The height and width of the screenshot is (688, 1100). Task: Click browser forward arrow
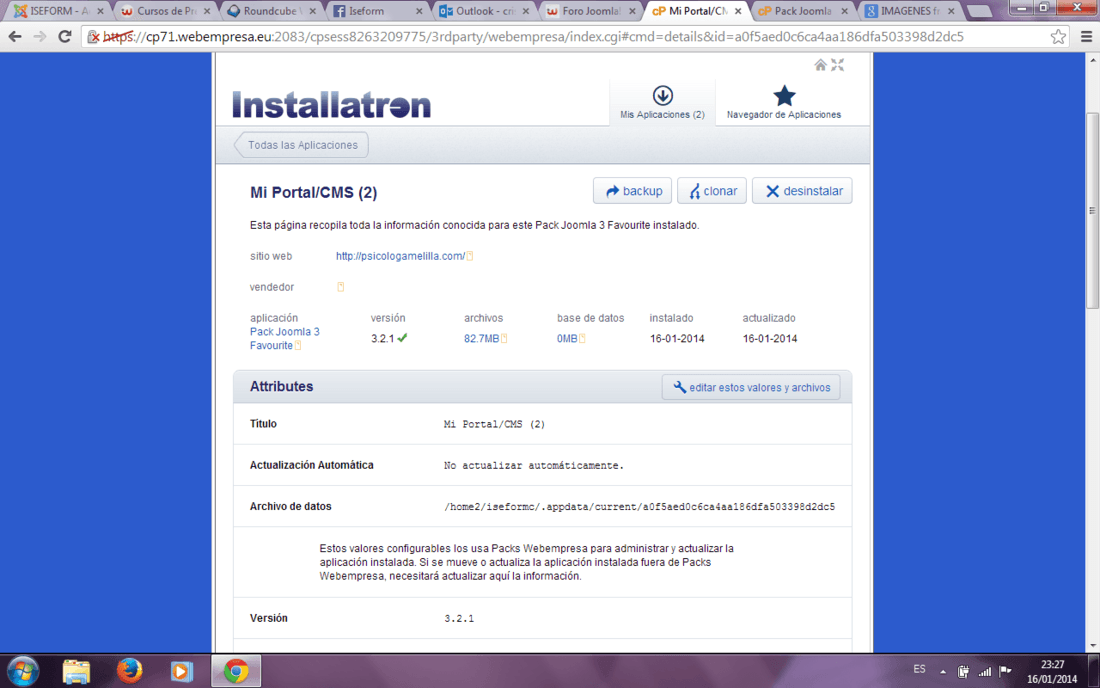click(40, 36)
